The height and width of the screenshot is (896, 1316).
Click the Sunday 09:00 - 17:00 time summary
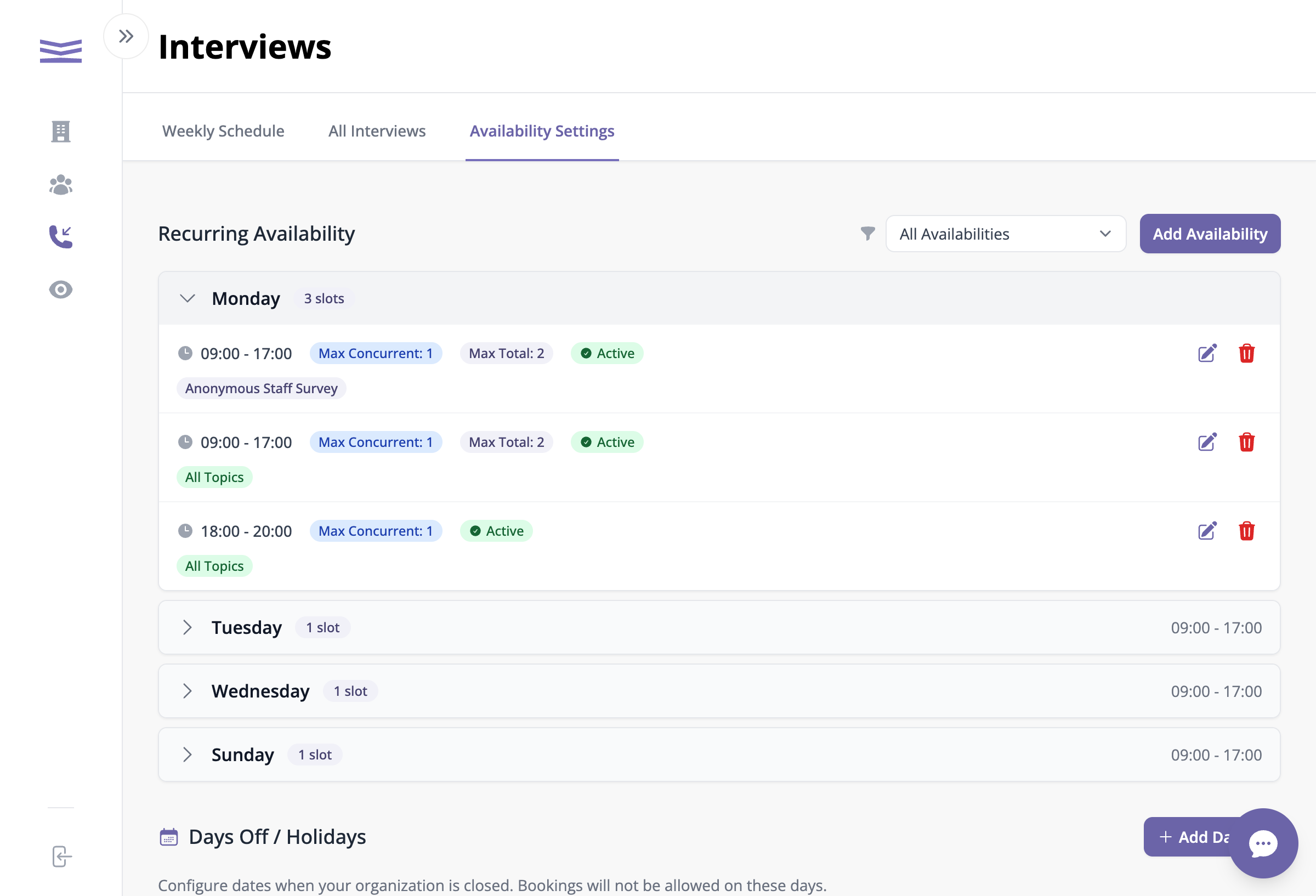click(x=1216, y=755)
